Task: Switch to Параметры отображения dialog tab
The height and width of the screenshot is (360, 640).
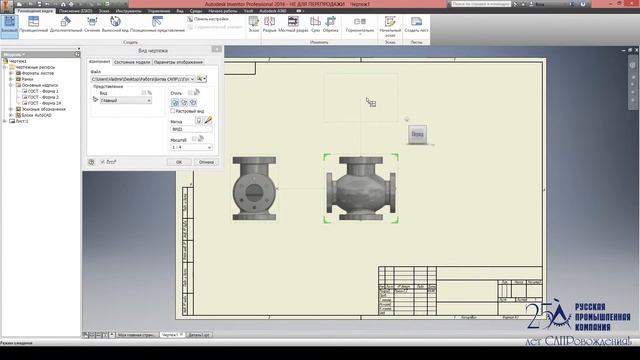Action: [x=178, y=62]
